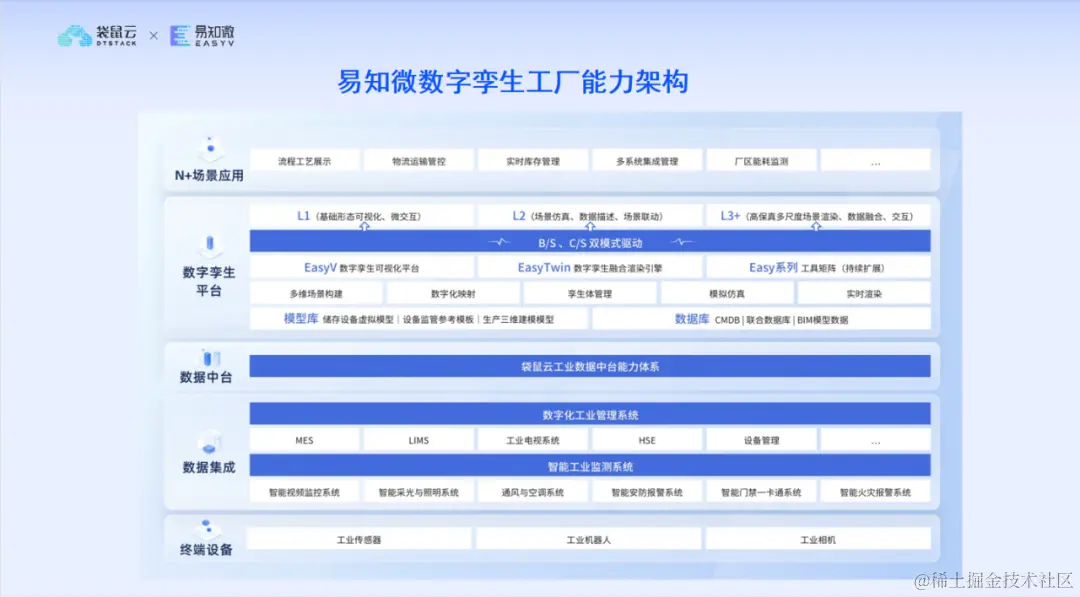
Task: Select the MES box
Action: pos(304,440)
